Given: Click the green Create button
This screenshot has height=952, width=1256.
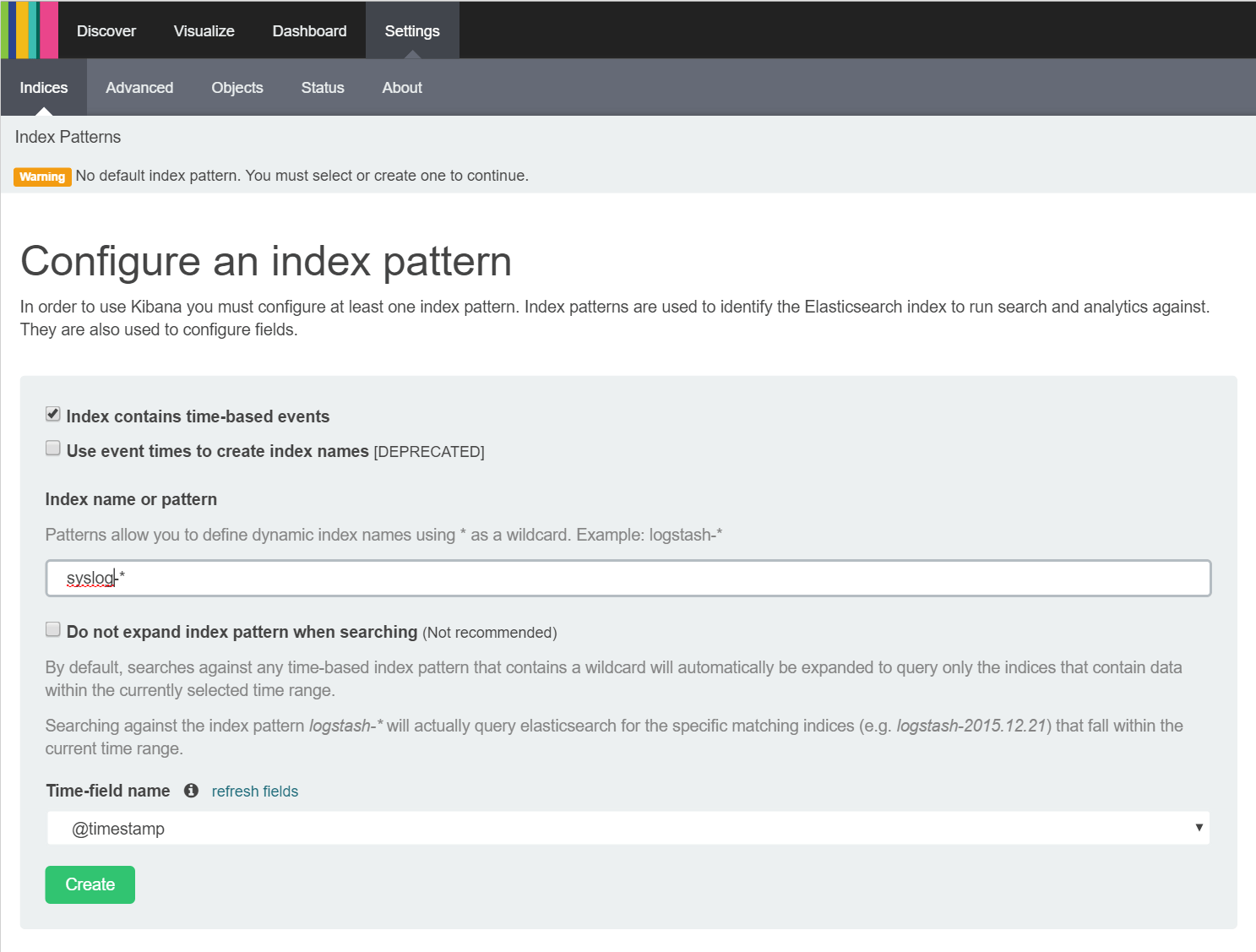Looking at the screenshot, I should (90, 884).
